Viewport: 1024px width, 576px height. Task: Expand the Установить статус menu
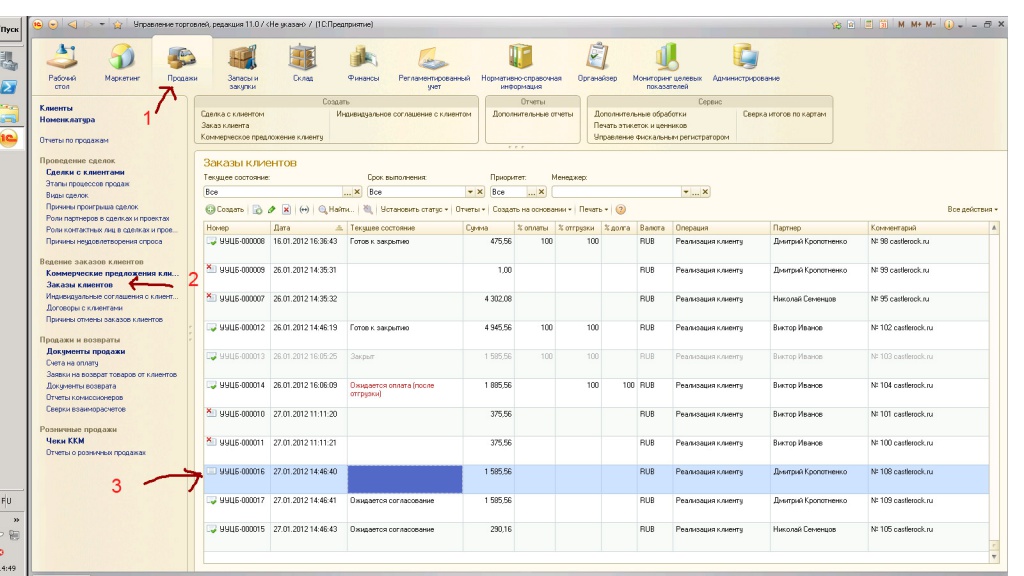414,210
